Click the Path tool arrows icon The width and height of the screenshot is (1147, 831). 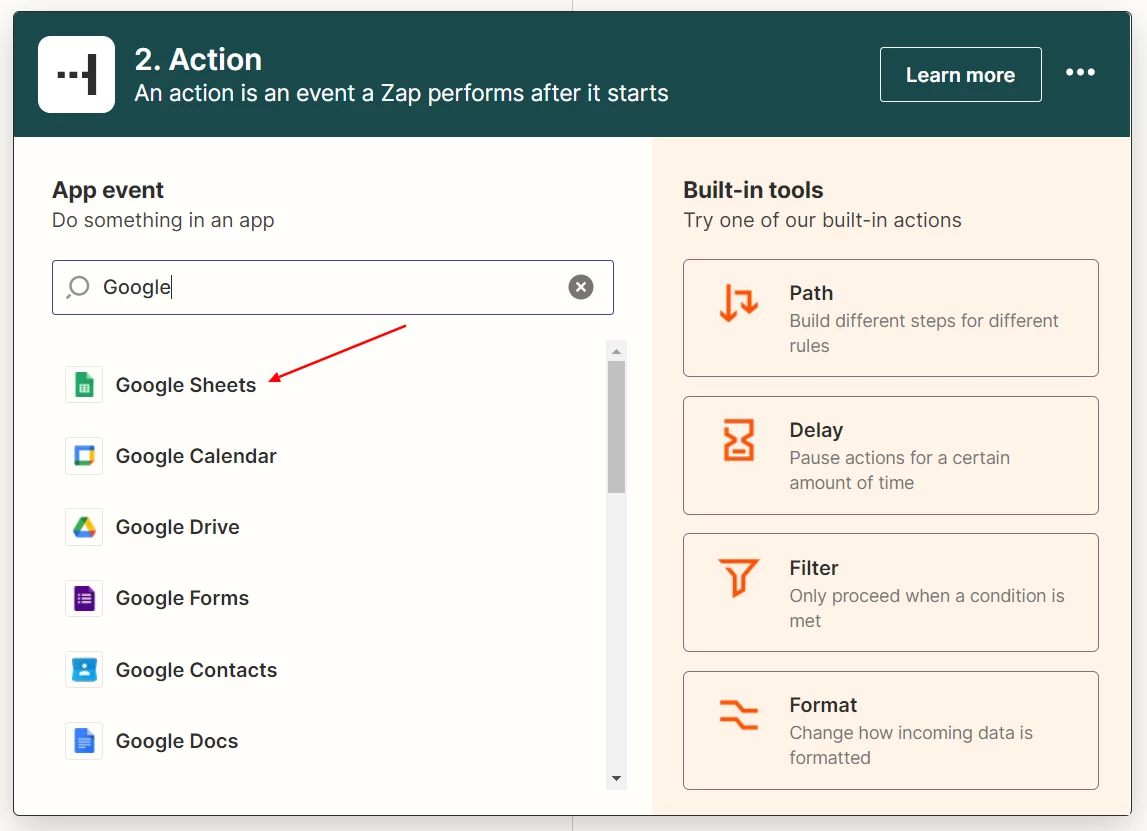(x=738, y=303)
